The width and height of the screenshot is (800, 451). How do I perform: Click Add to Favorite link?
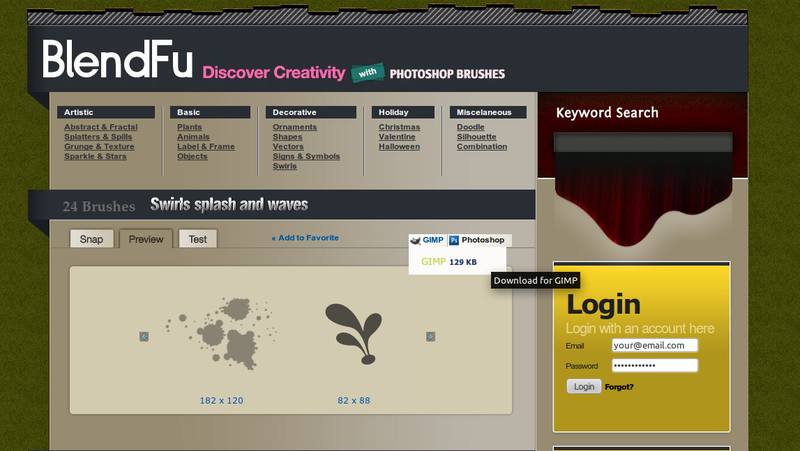tap(305, 238)
